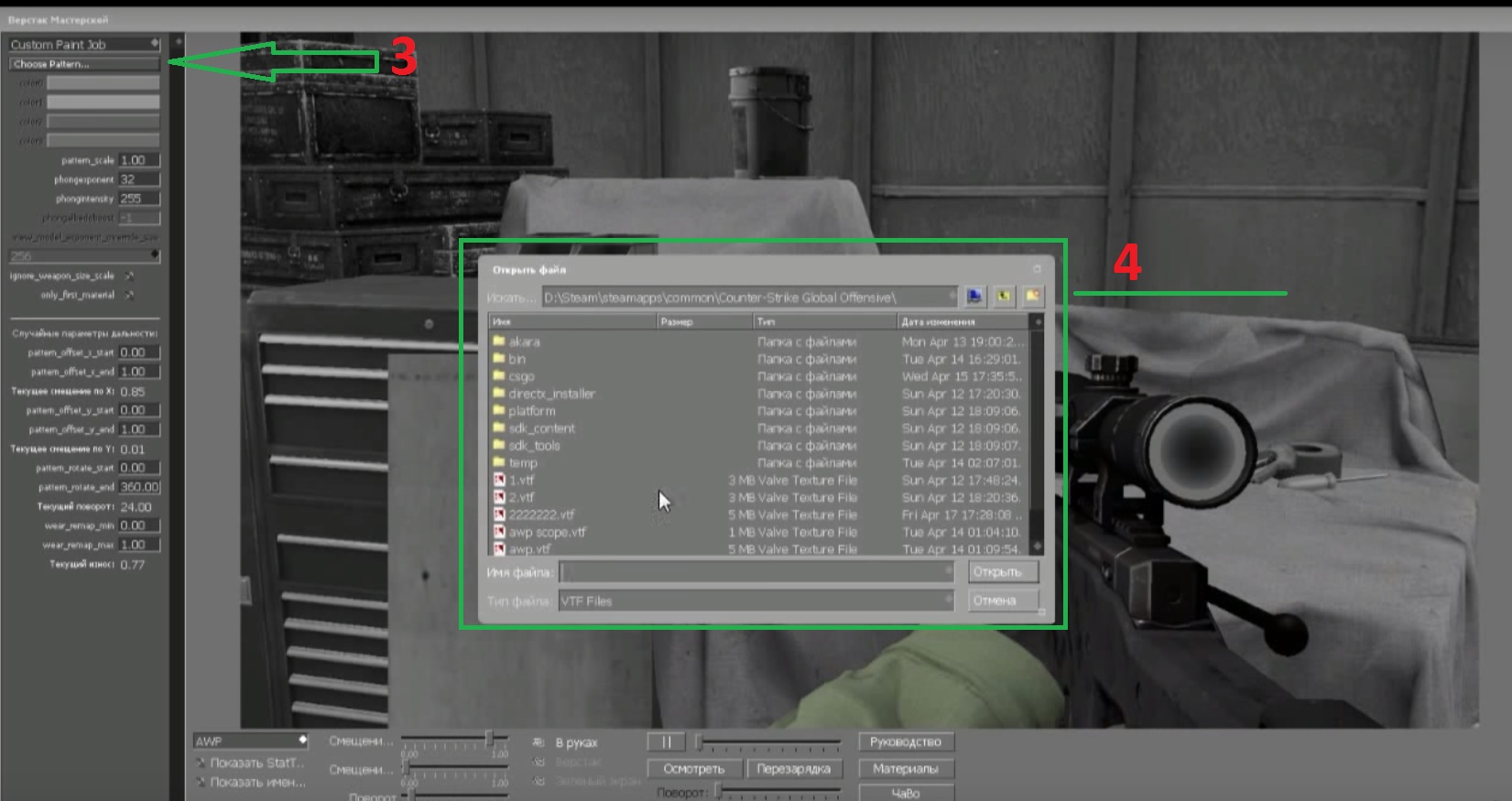Open the Материалы button
This screenshot has width=1512, height=801.
click(x=906, y=769)
